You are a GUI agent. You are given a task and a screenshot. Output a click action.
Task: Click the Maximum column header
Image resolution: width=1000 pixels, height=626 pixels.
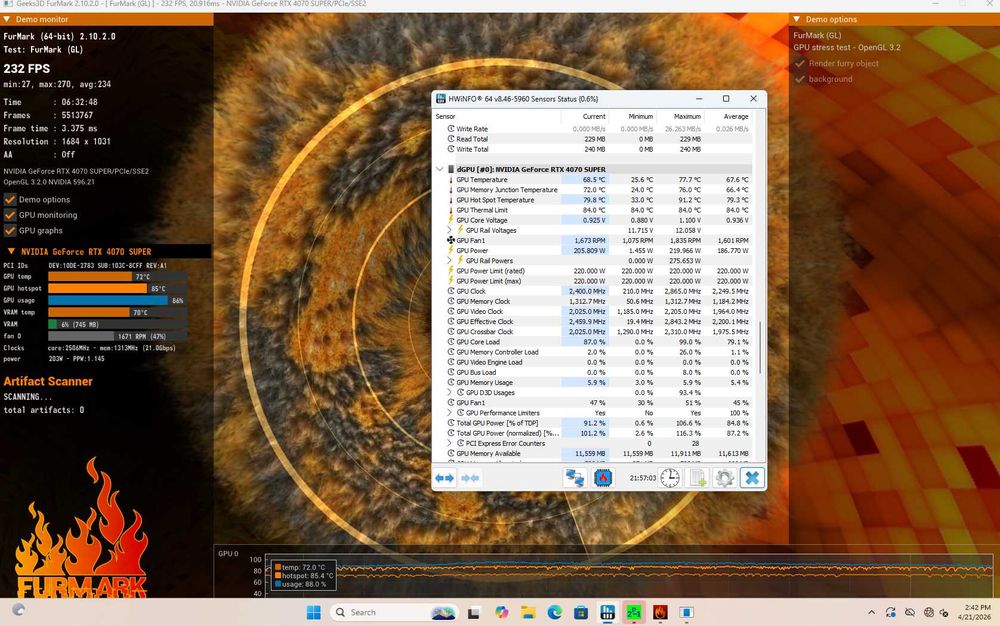point(680,117)
